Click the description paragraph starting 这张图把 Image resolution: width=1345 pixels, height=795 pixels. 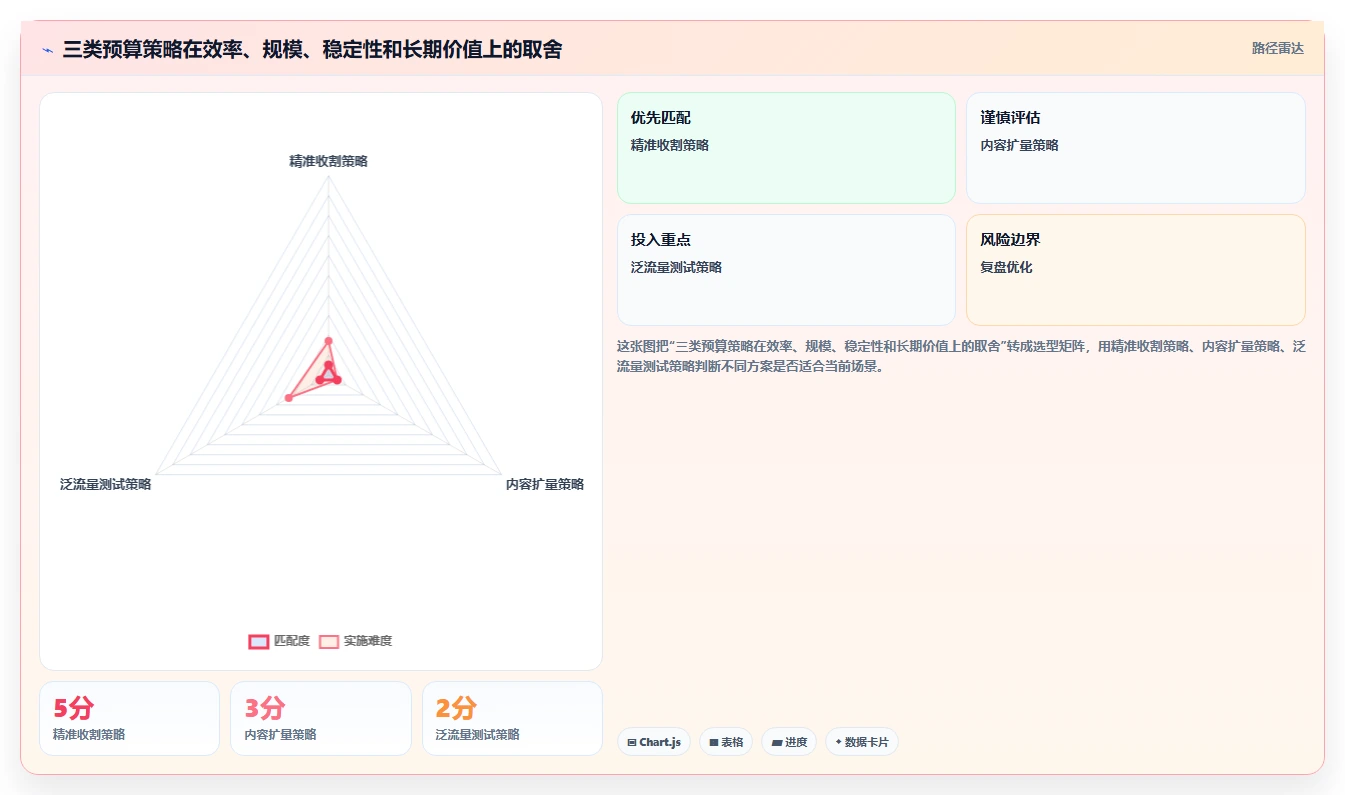point(961,356)
